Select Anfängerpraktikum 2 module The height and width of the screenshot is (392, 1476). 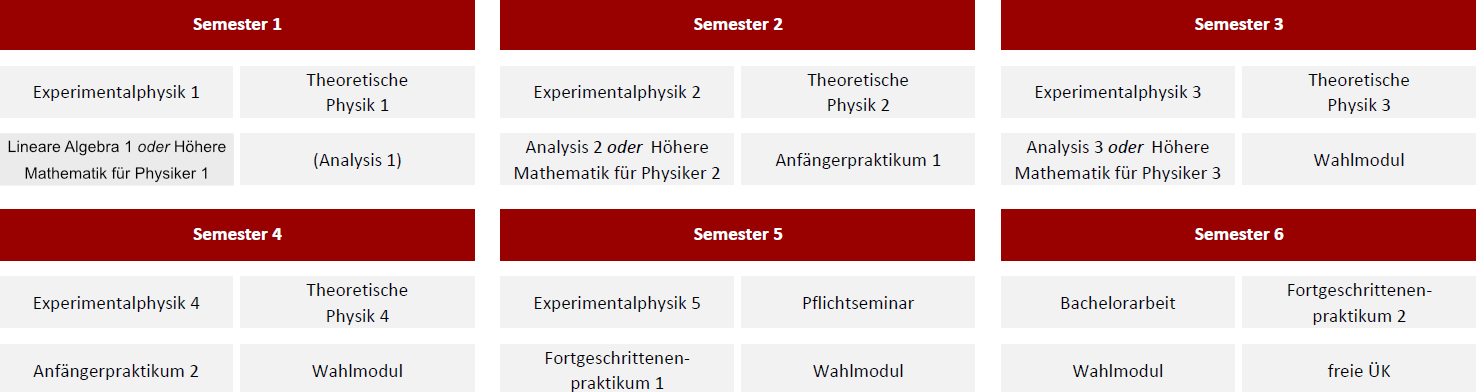click(116, 368)
